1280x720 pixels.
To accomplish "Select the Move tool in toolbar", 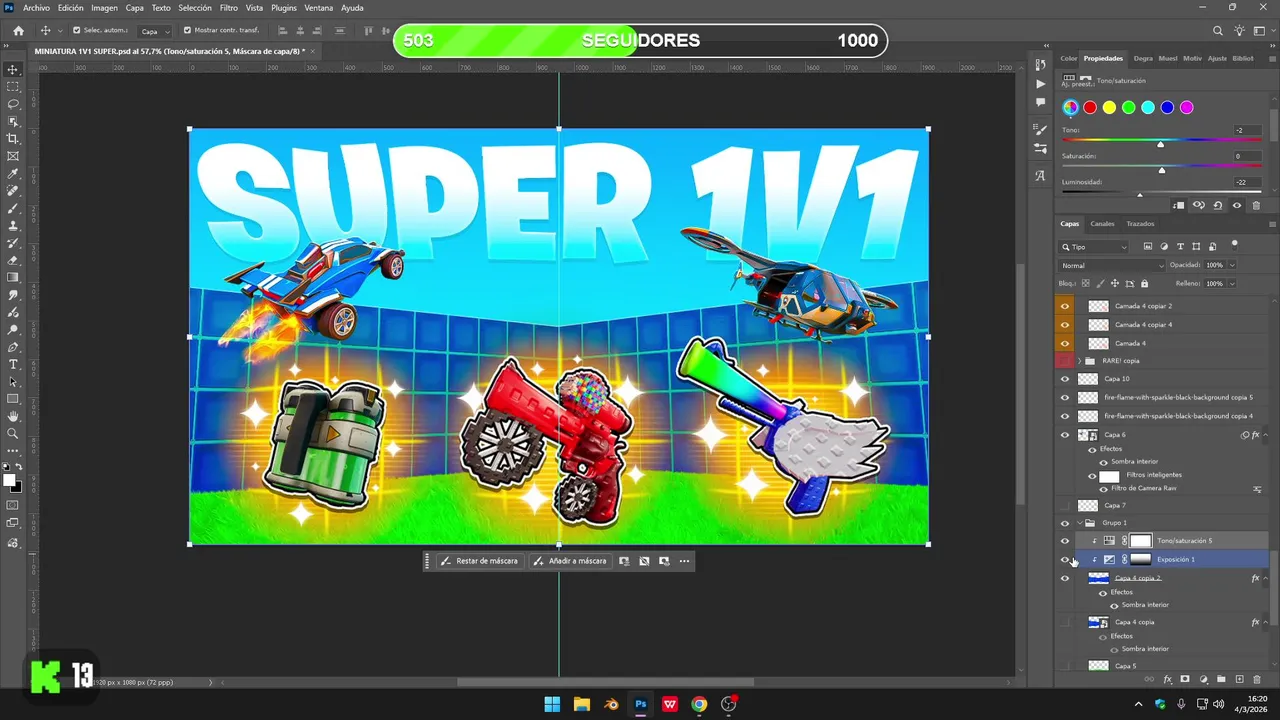I will [x=13, y=69].
